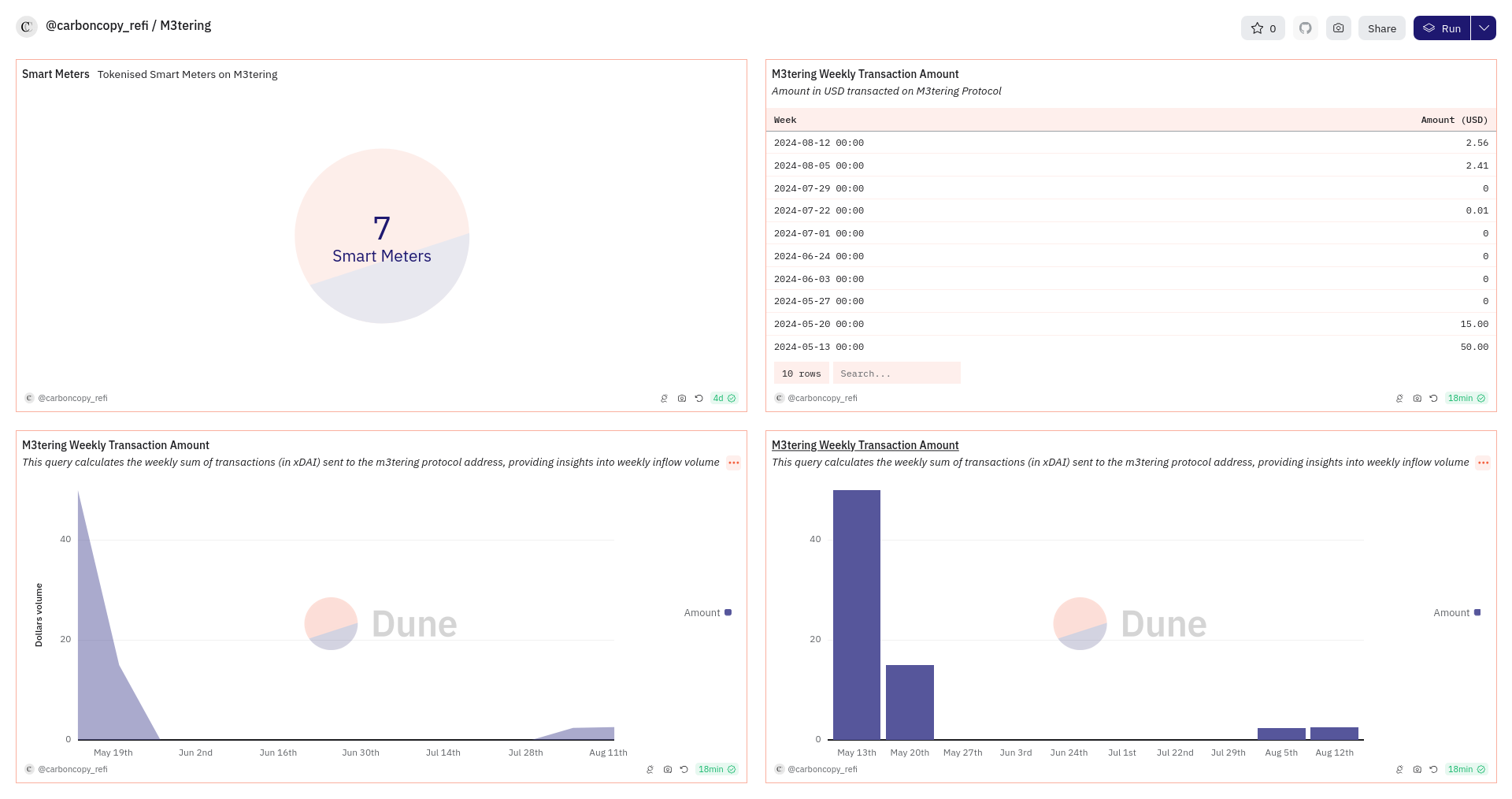Select the 2024-07-22 00:00 week cell
Screen dimensions: 1512x799
(819, 211)
